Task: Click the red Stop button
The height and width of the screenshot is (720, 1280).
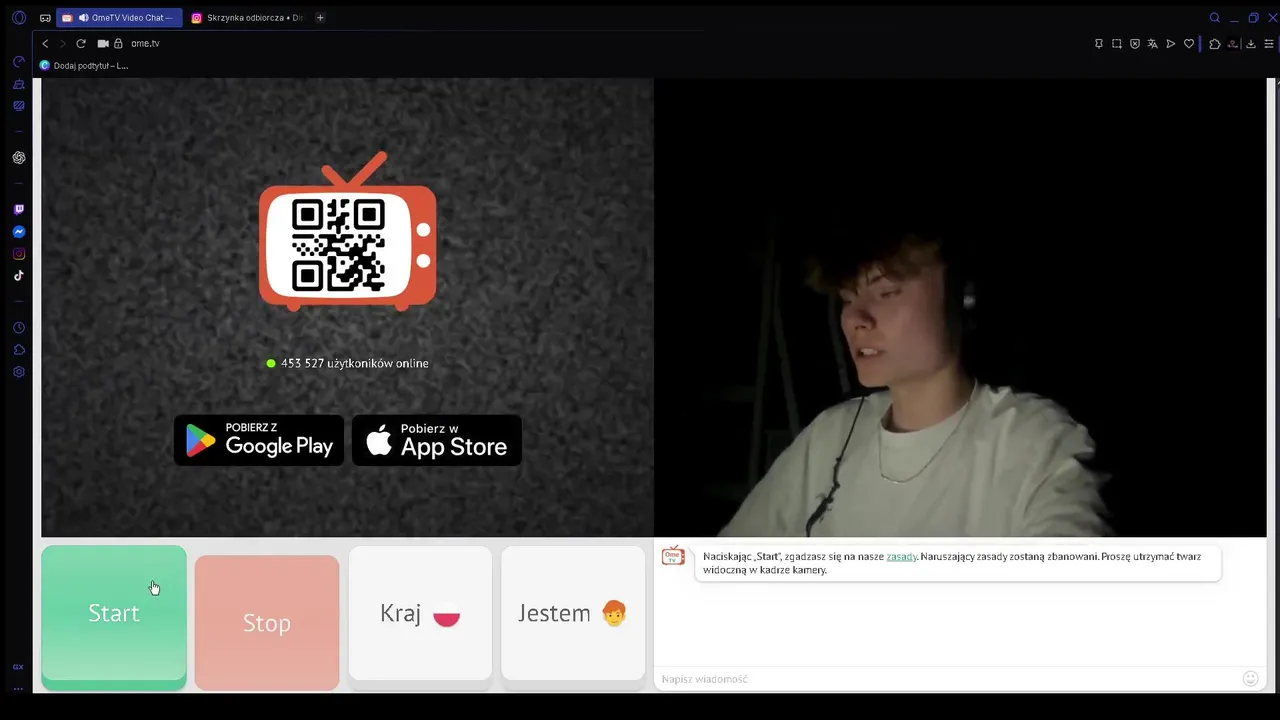Action: pyautogui.click(x=267, y=623)
